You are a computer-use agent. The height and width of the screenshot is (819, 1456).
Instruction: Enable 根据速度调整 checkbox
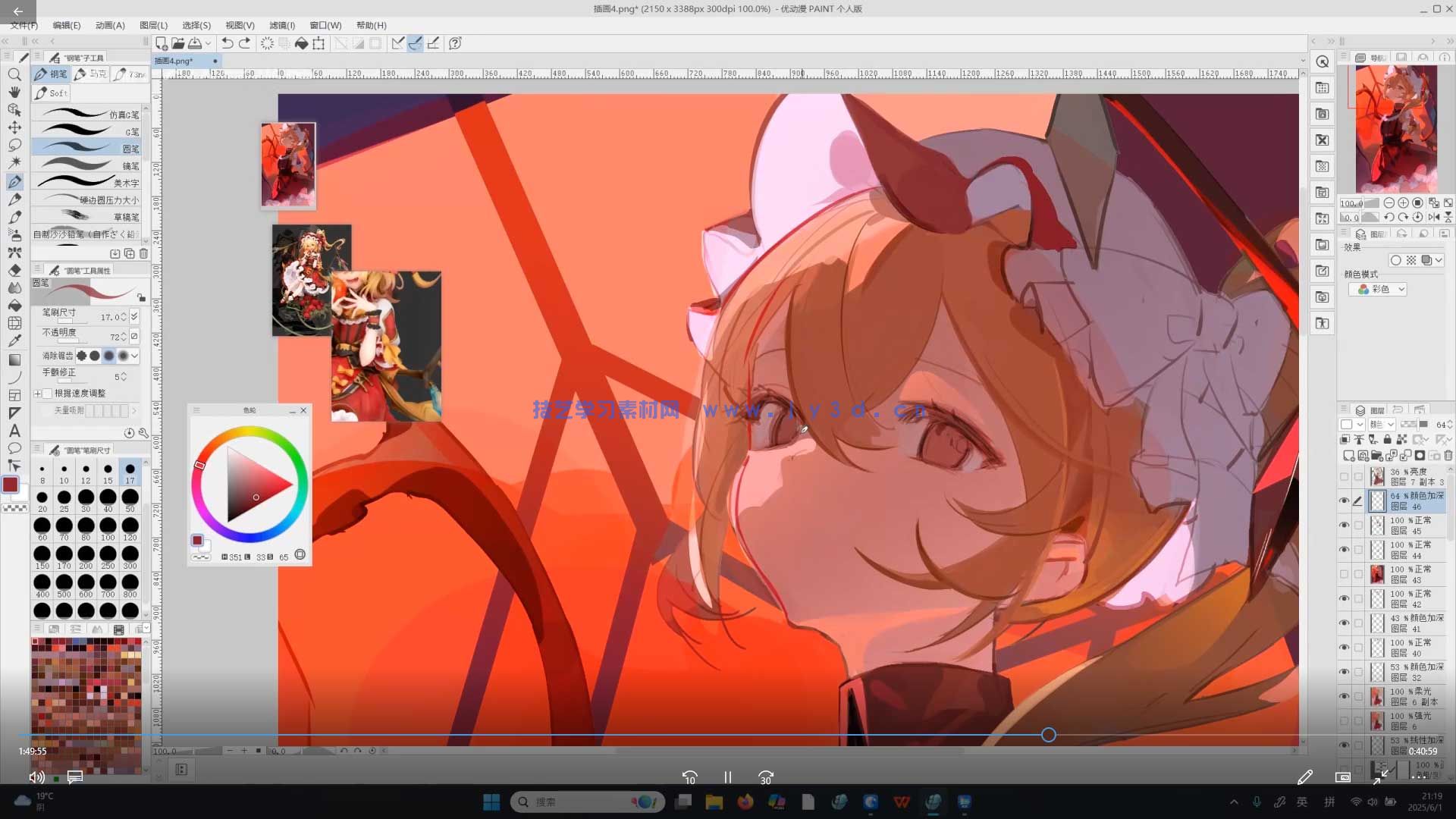48,394
